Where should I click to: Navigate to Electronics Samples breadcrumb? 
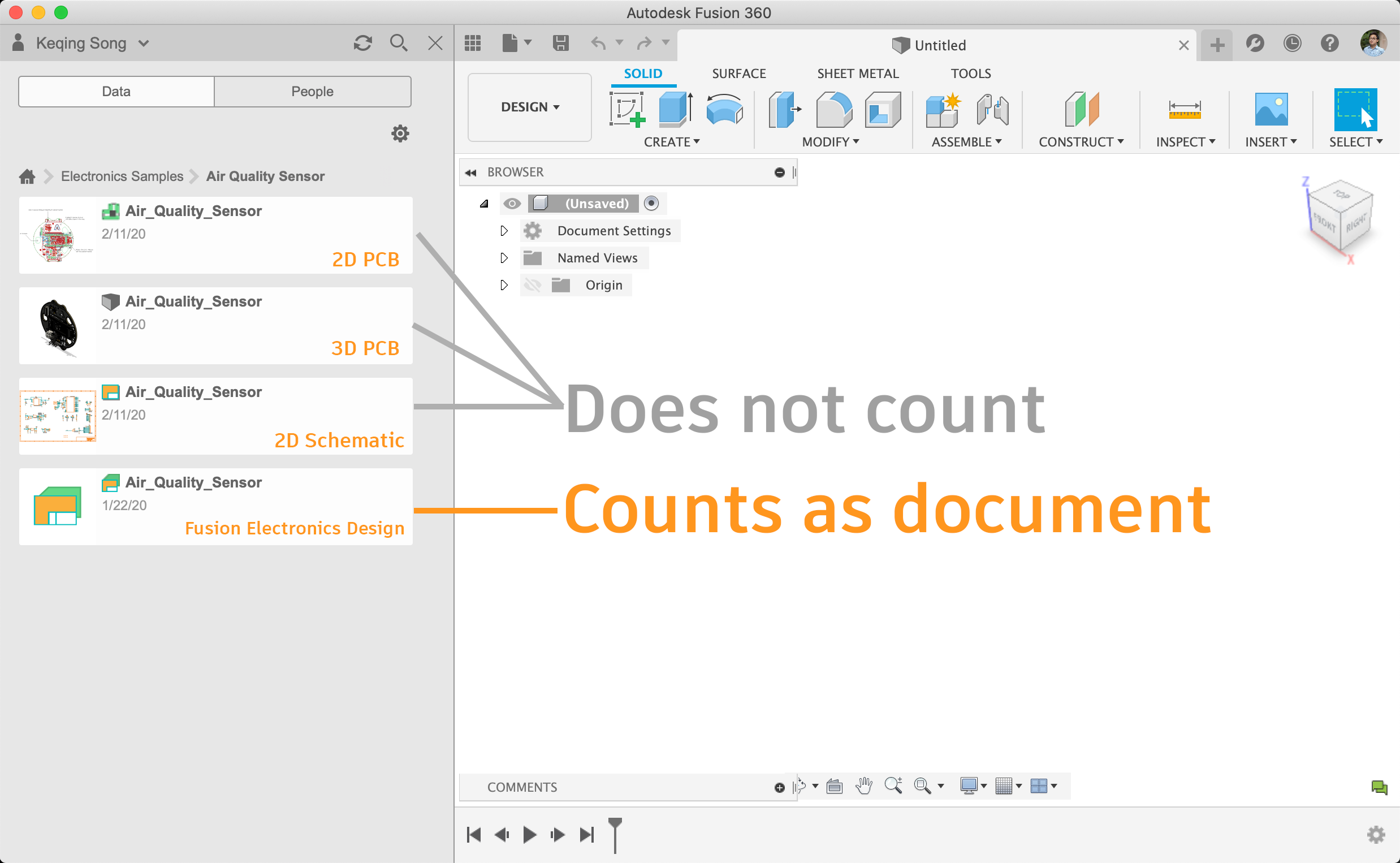coord(122,176)
